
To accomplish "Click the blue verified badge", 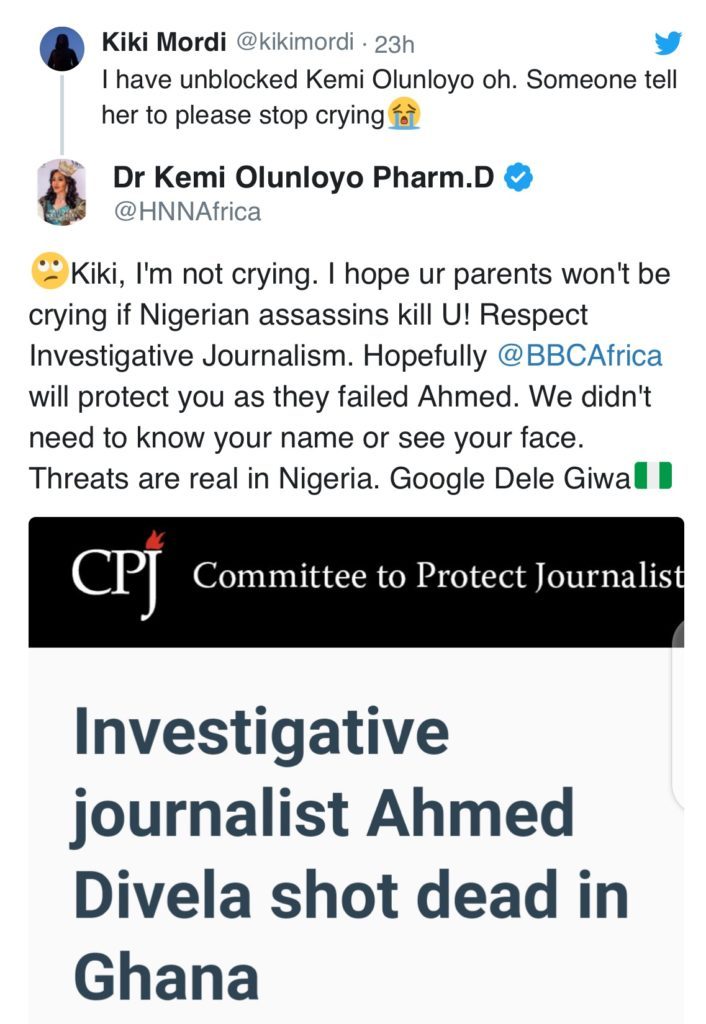I will point(518,179).
